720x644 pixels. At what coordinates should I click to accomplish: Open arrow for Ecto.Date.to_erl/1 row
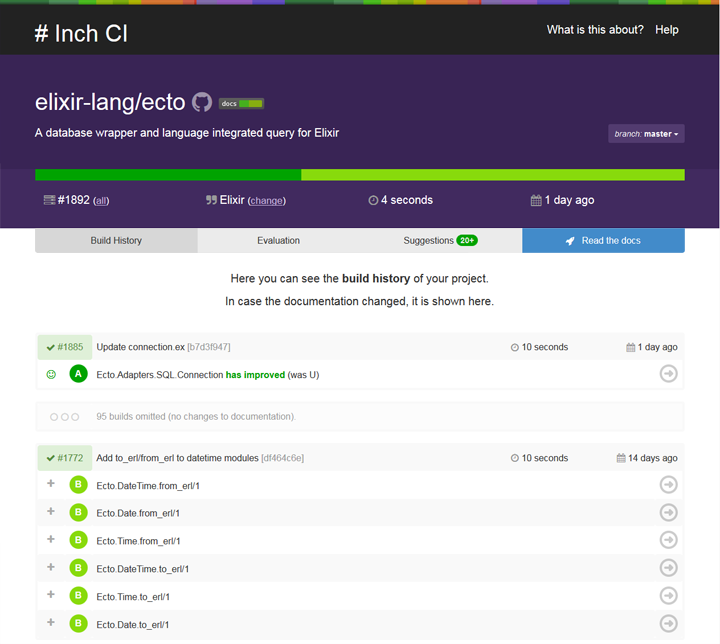(x=669, y=623)
